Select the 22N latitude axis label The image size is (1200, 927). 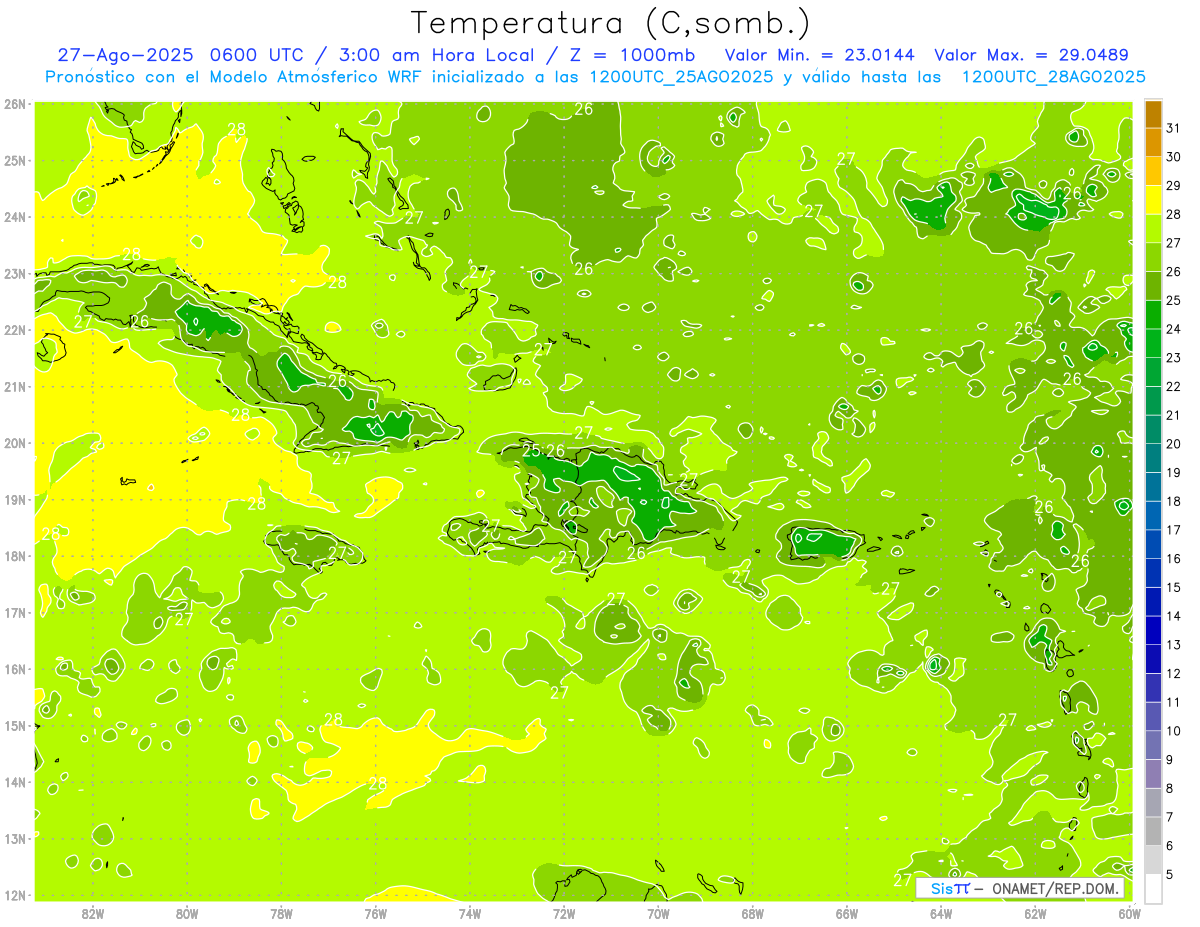[15, 330]
